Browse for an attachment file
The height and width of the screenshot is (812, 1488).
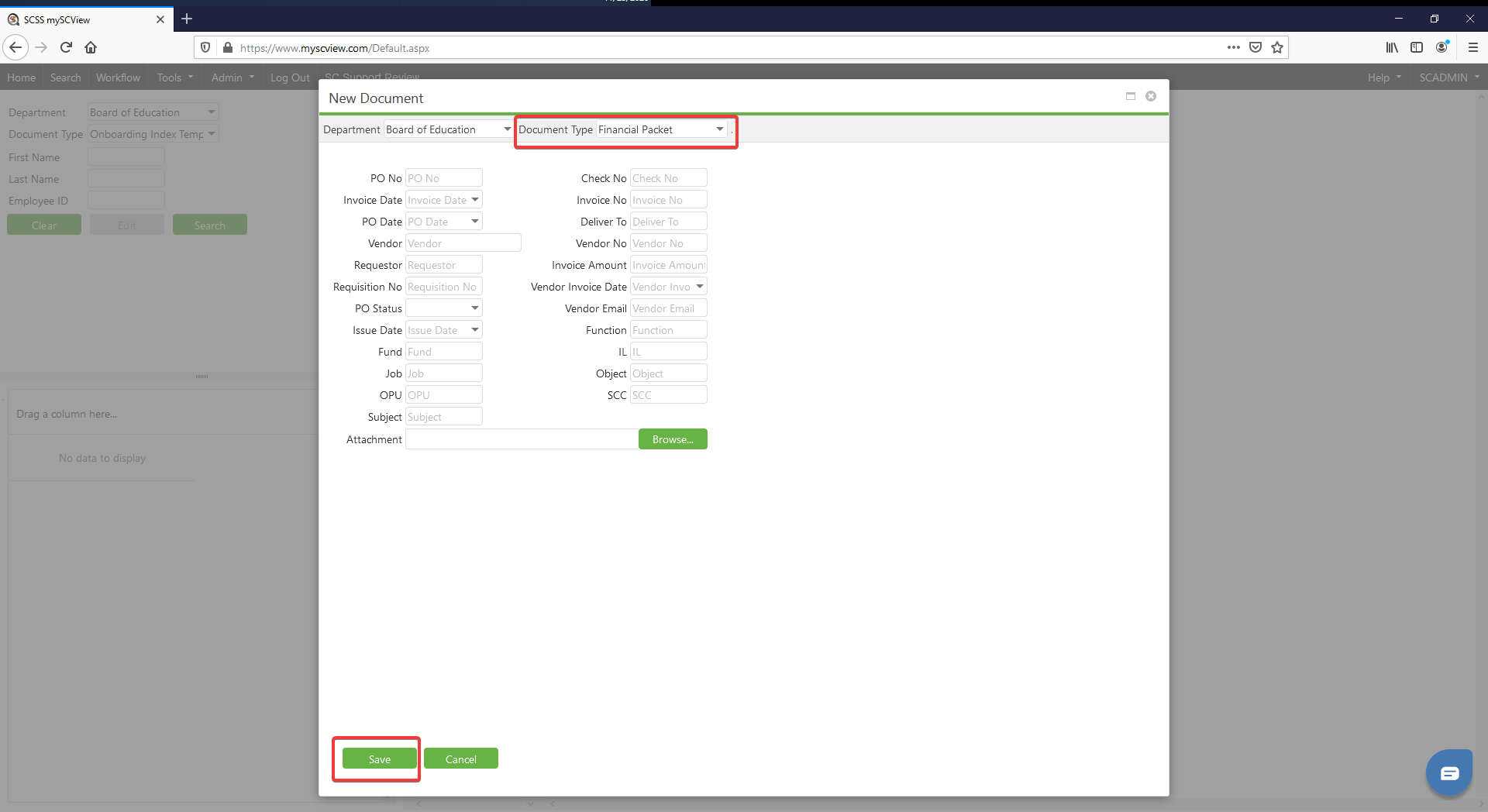[673, 439]
